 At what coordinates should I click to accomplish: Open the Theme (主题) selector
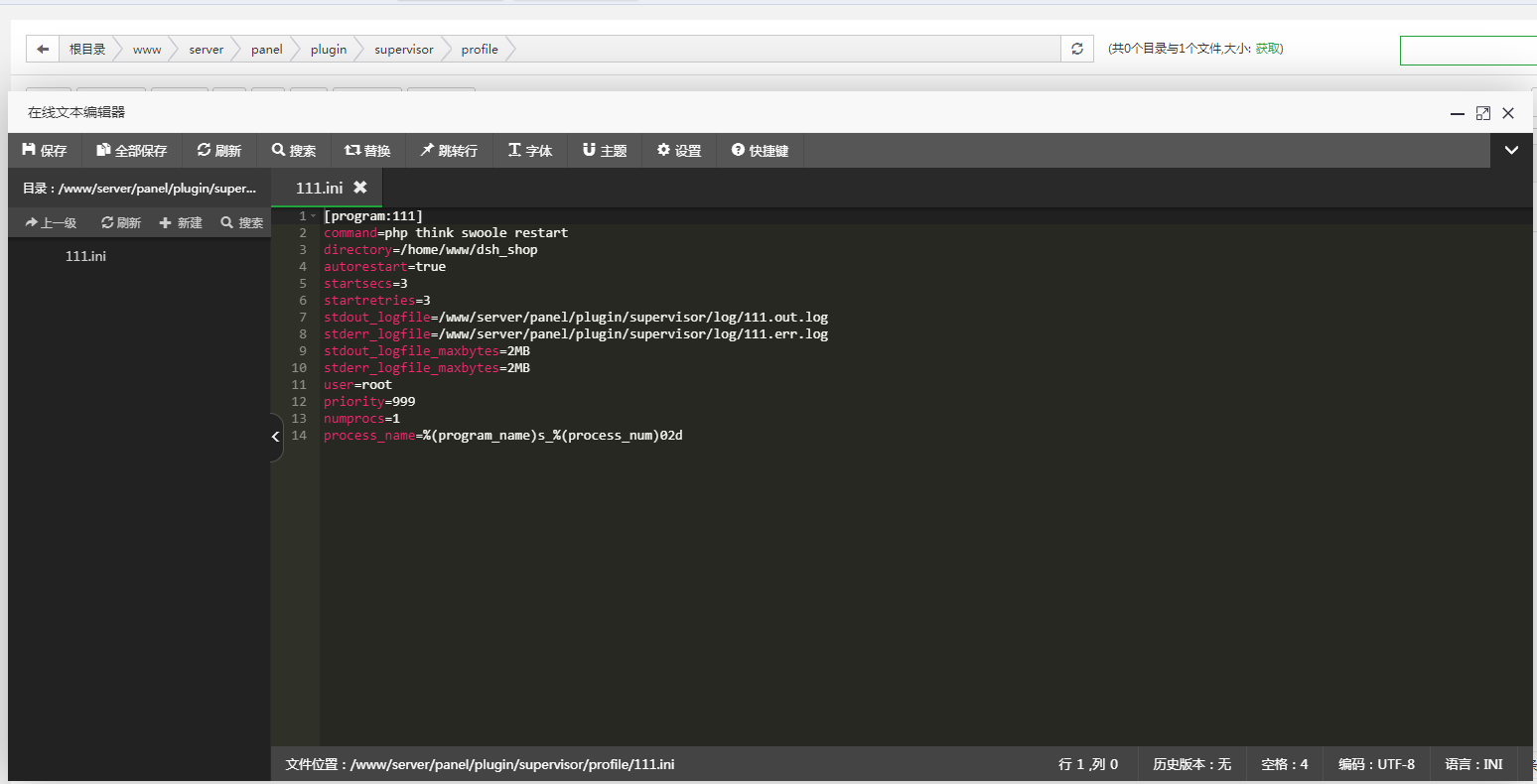[x=605, y=151]
